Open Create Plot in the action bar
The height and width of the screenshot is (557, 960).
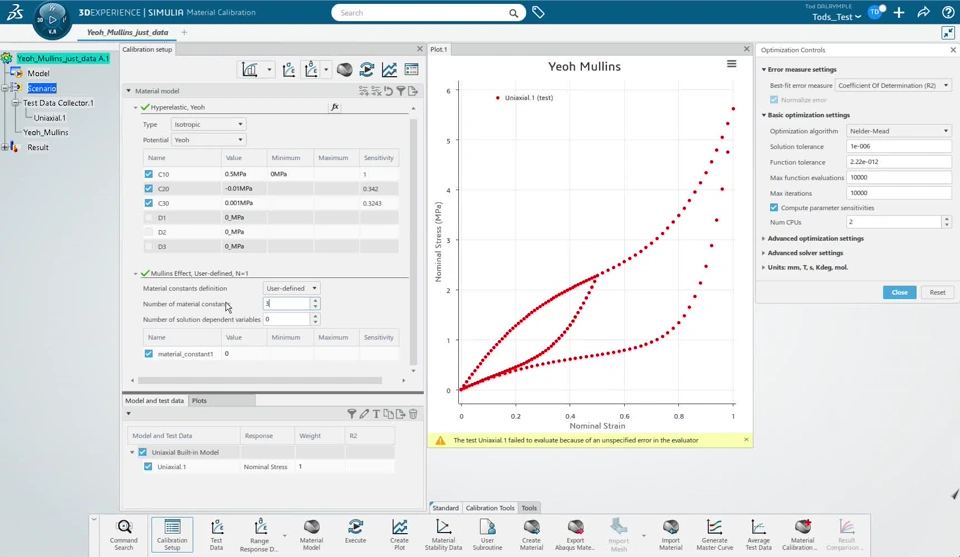pyautogui.click(x=399, y=534)
